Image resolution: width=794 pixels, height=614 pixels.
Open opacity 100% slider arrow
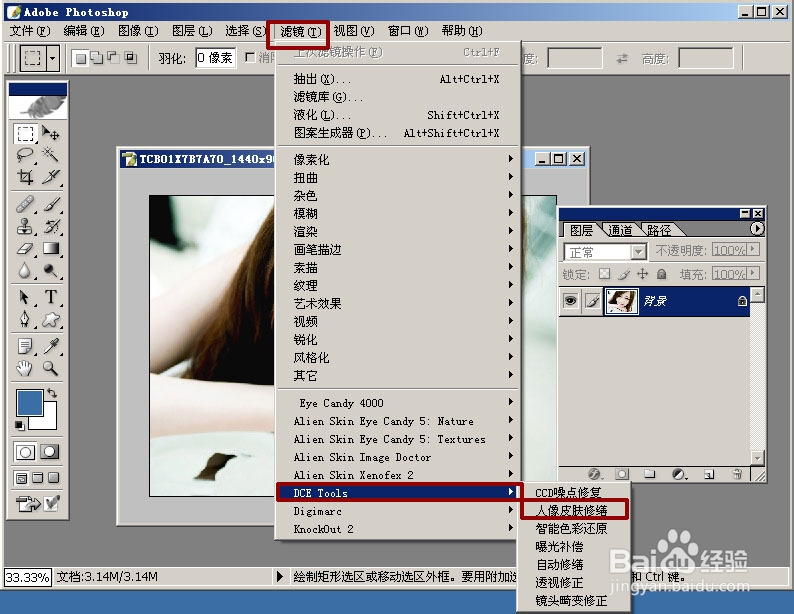(753, 250)
